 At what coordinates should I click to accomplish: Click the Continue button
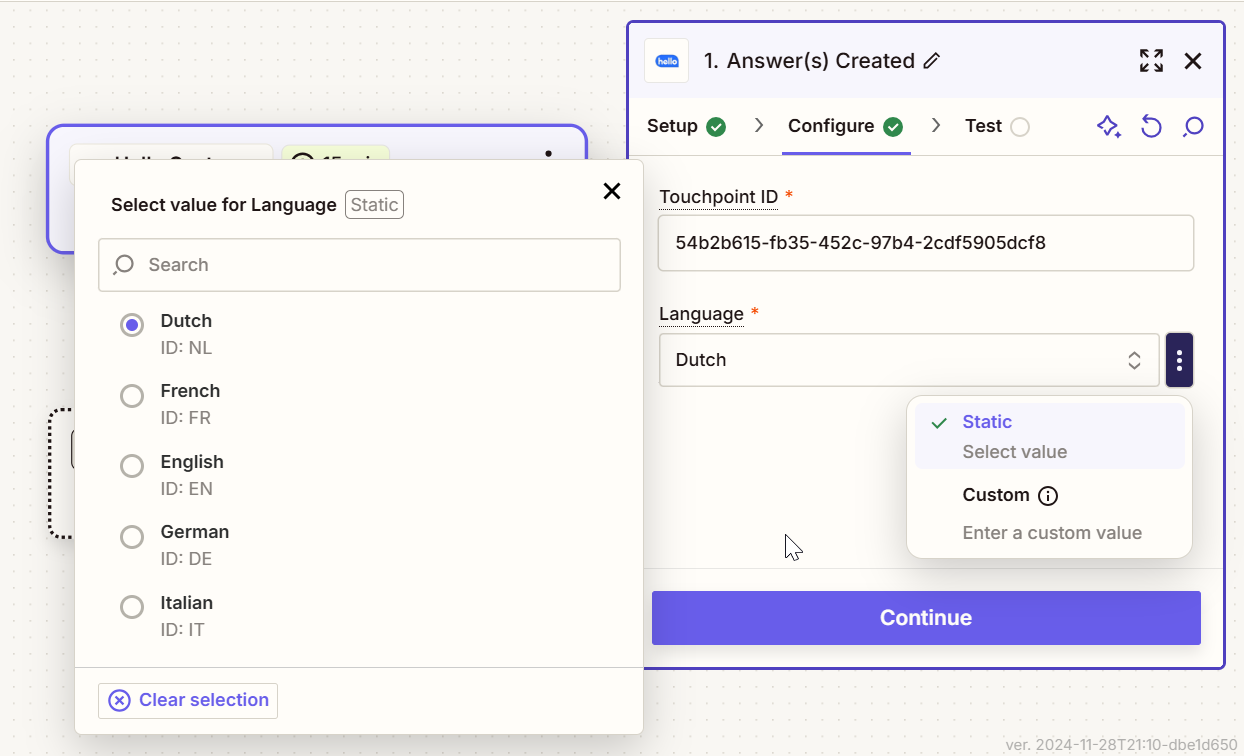pyautogui.click(x=926, y=618)
